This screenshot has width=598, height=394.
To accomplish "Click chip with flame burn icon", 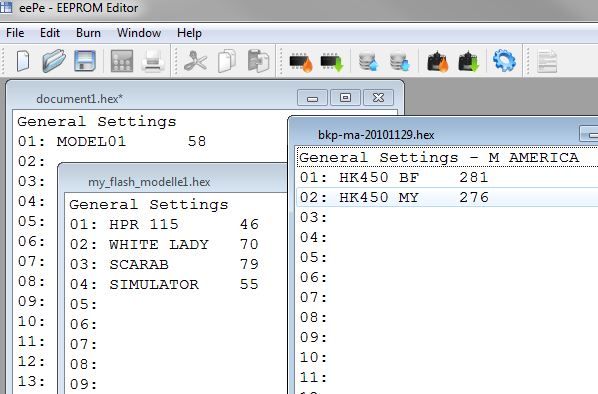I will coord(301,62).
